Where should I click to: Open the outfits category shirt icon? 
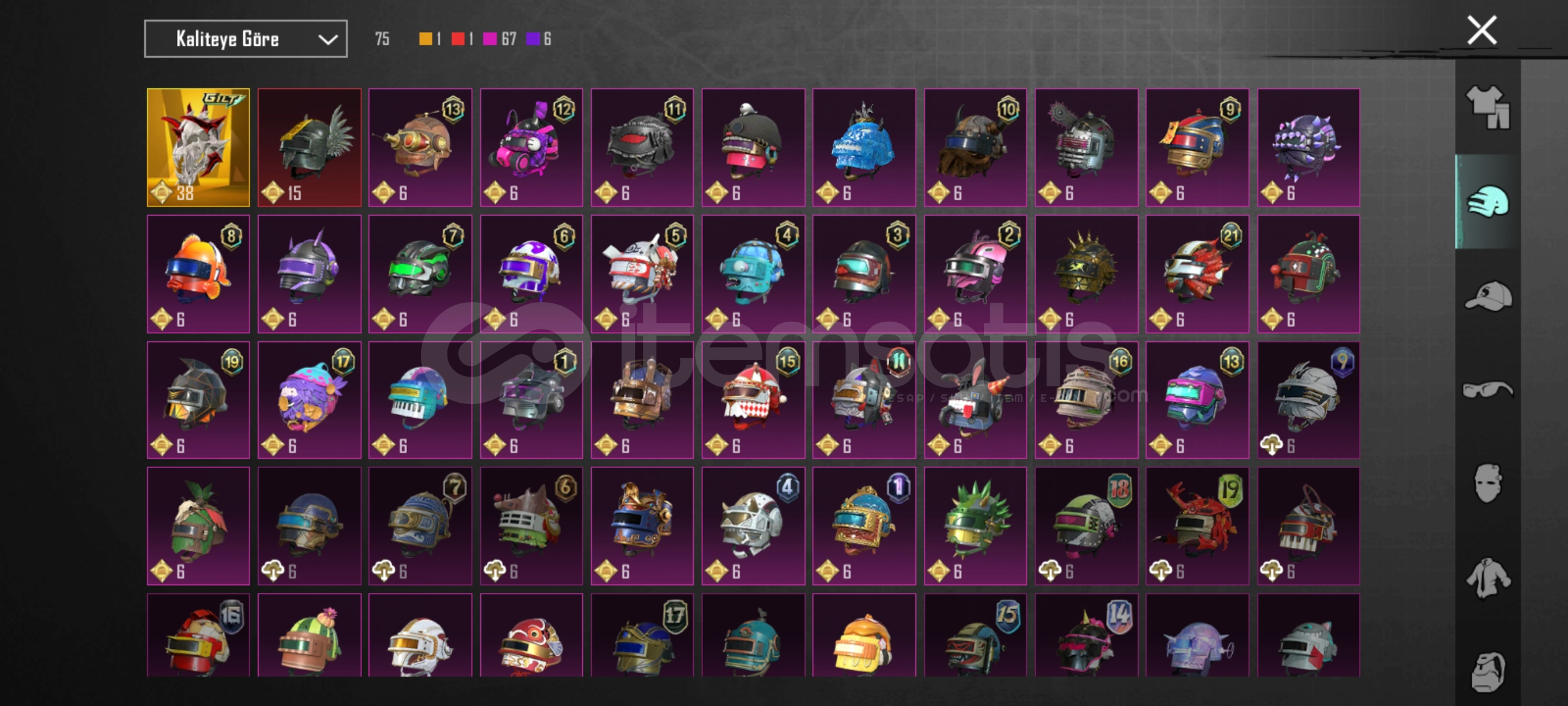[x=1488, y=107]
